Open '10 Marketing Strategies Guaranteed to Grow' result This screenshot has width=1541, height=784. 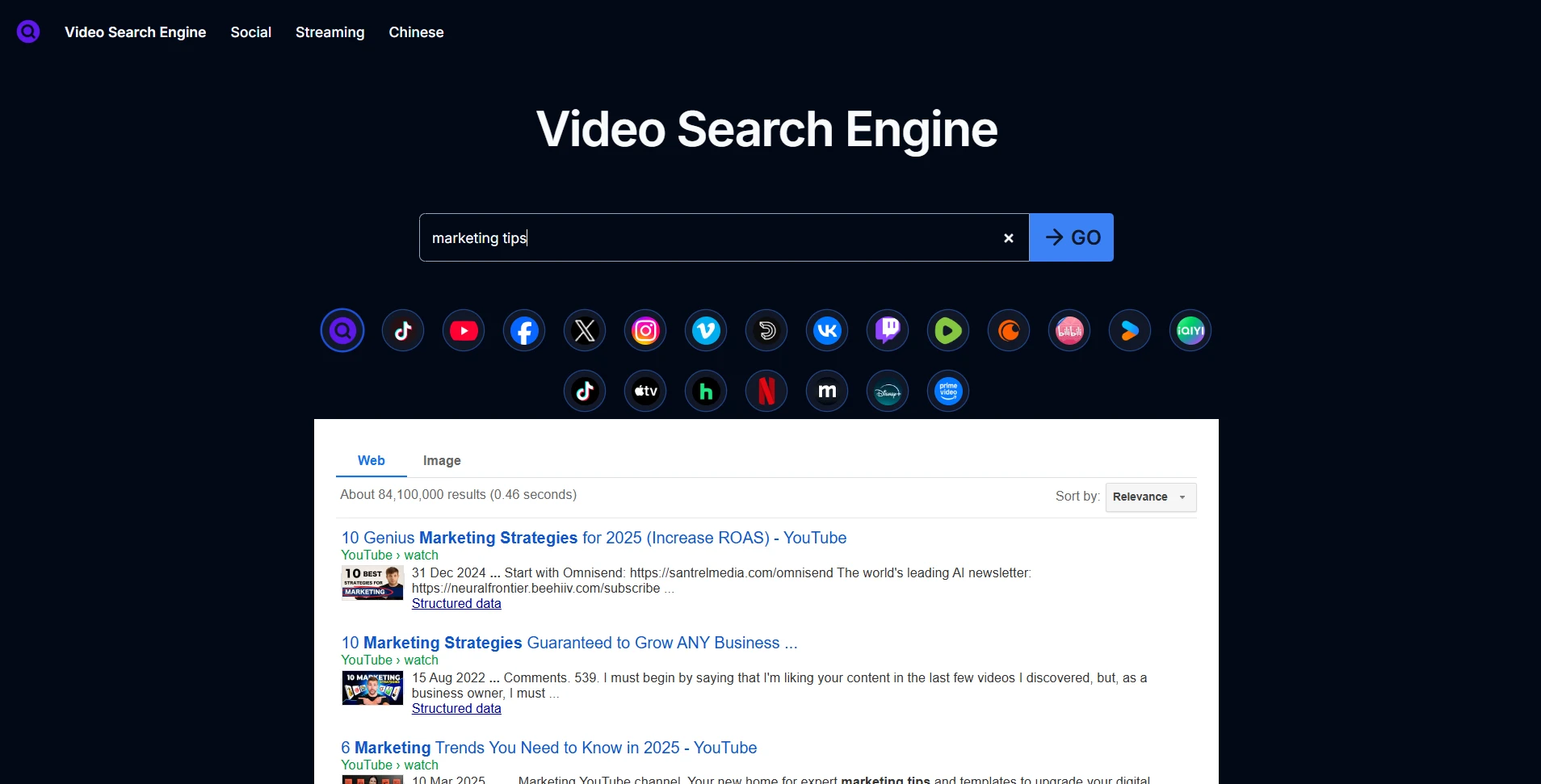click(x=569, y=643)
